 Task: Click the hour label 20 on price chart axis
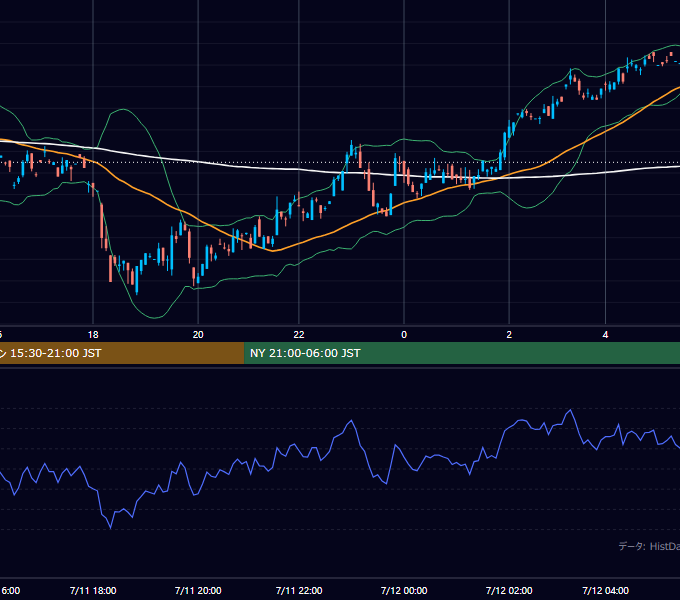tap(198, 335)
